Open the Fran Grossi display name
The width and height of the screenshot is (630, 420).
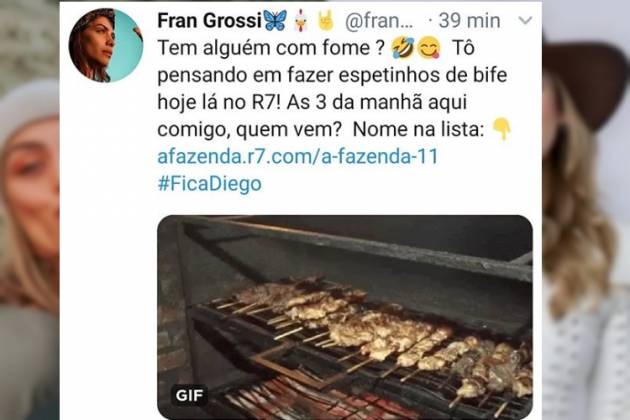pyautogui.click(x=209, y=20)
